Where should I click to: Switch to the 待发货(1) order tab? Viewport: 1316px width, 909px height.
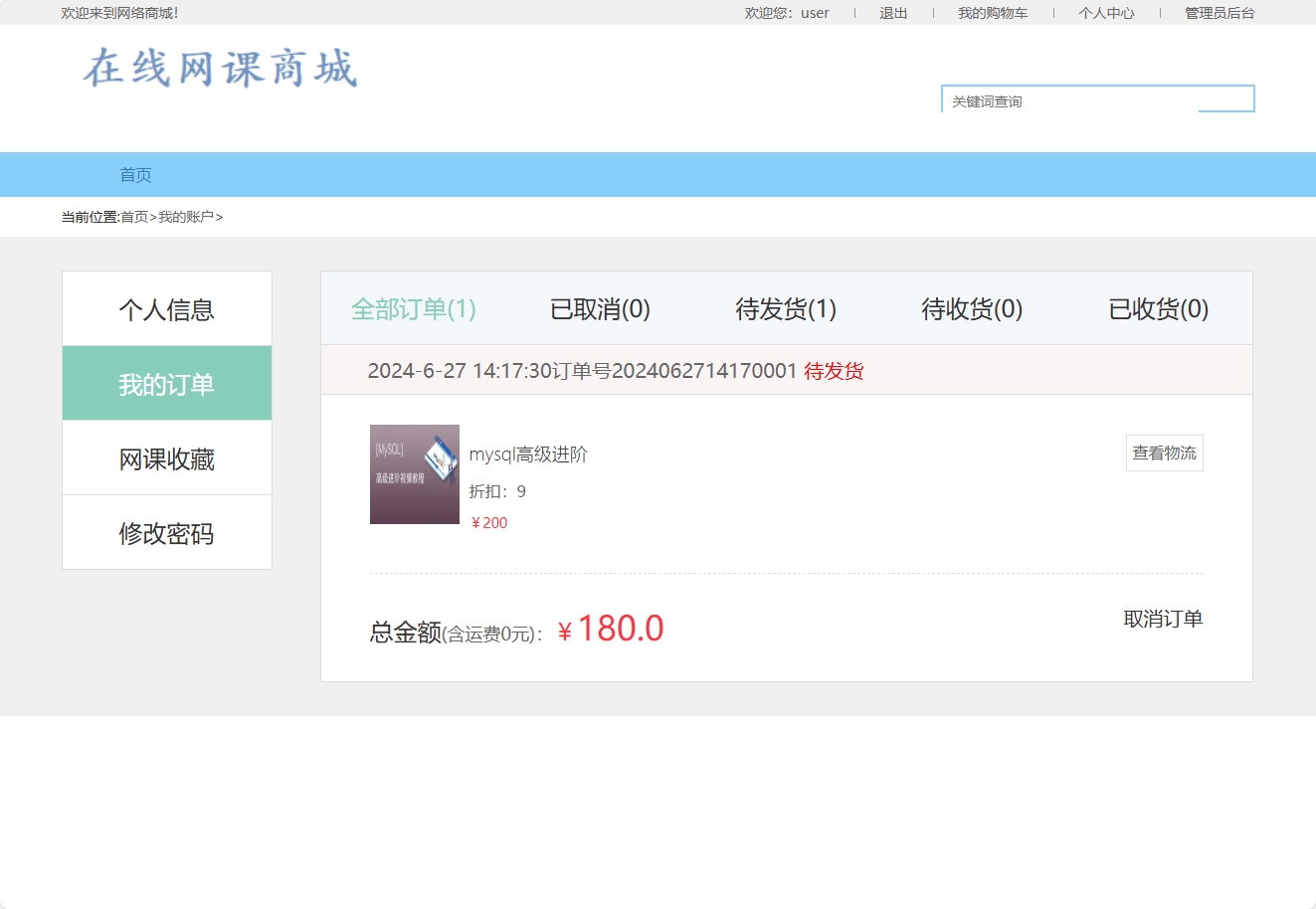[785, 308]
